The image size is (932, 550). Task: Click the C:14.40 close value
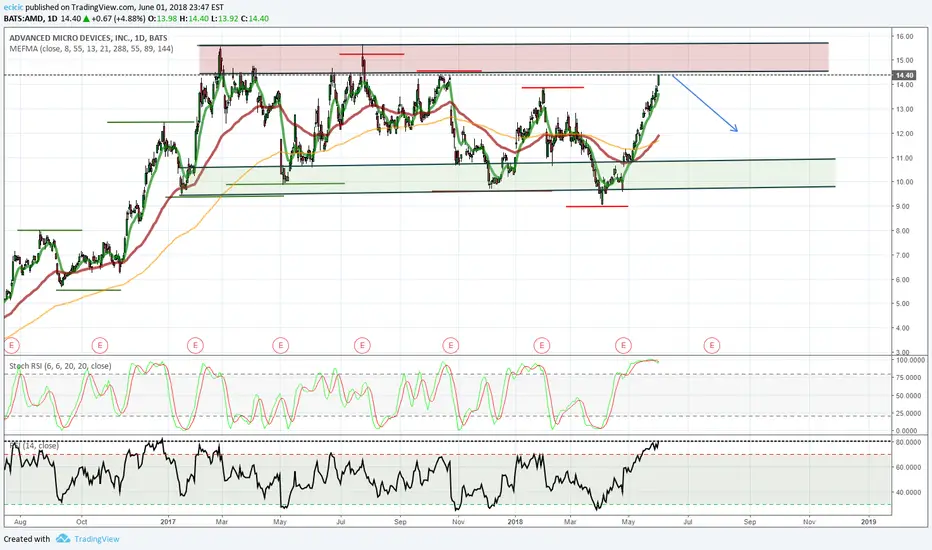tap(255, 18)
